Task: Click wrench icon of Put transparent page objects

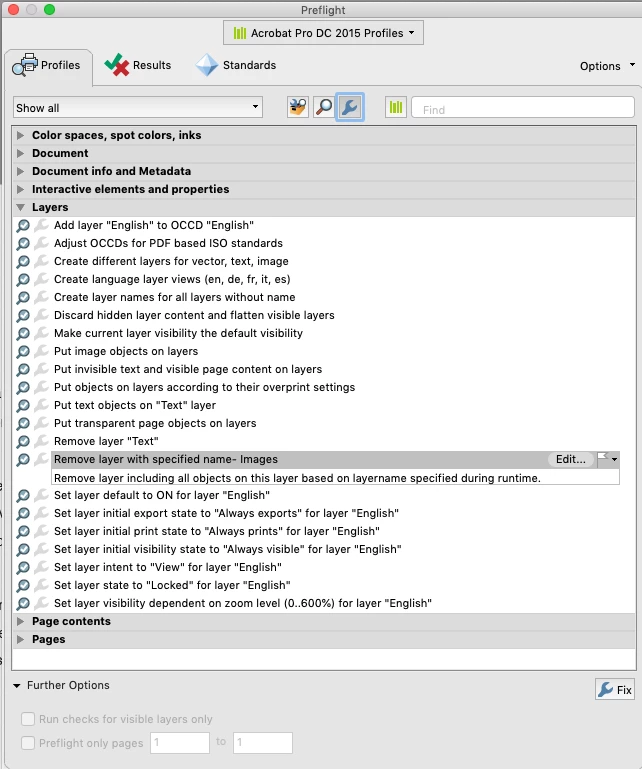Action: click(42, 423)
